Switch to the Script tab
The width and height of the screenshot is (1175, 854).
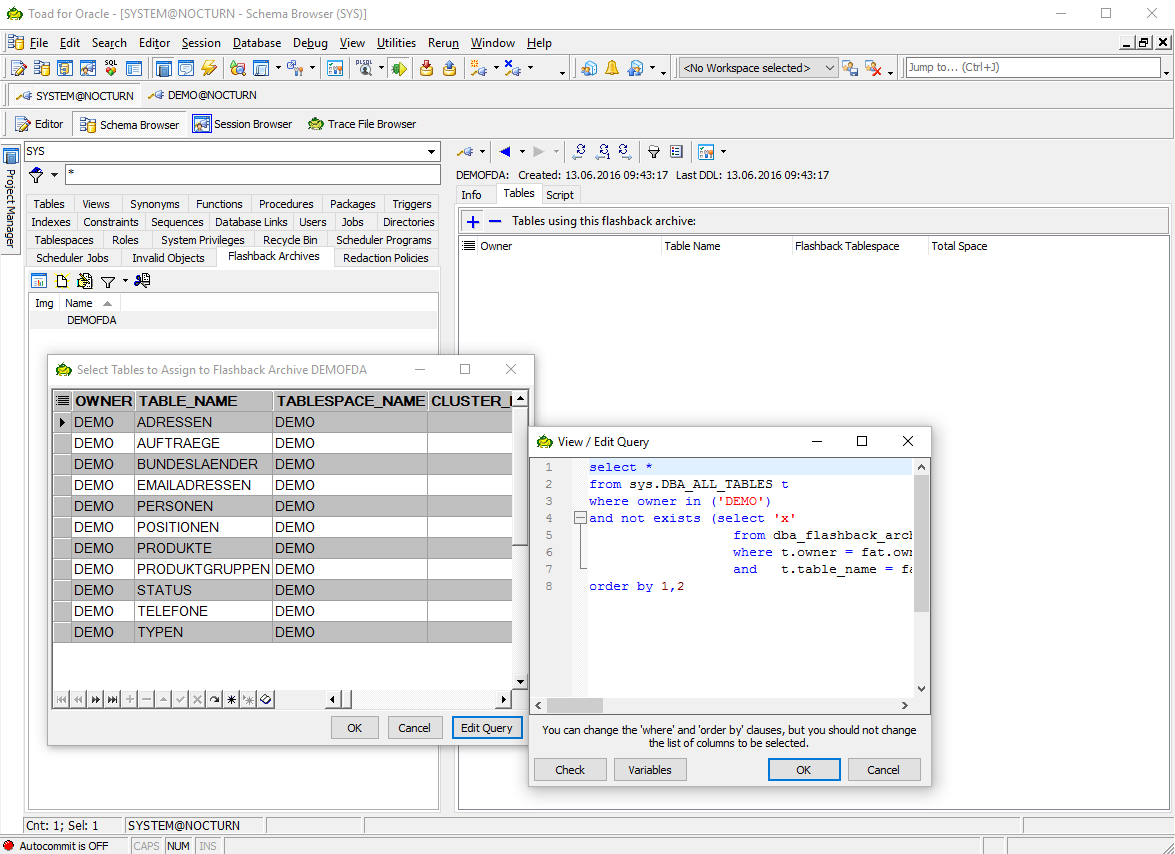(x=560, y=195)
